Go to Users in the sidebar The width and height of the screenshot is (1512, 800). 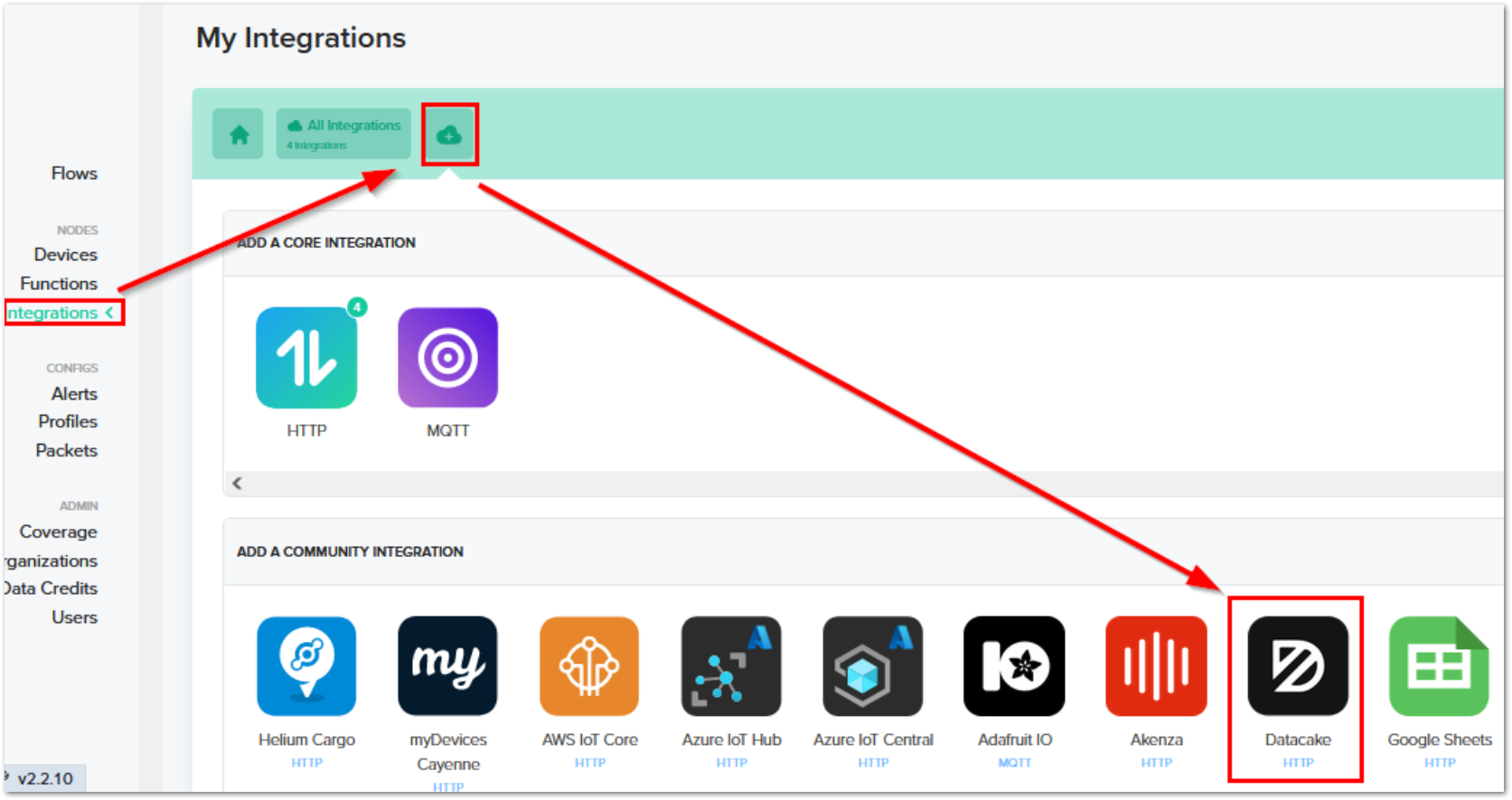[74, 617]
